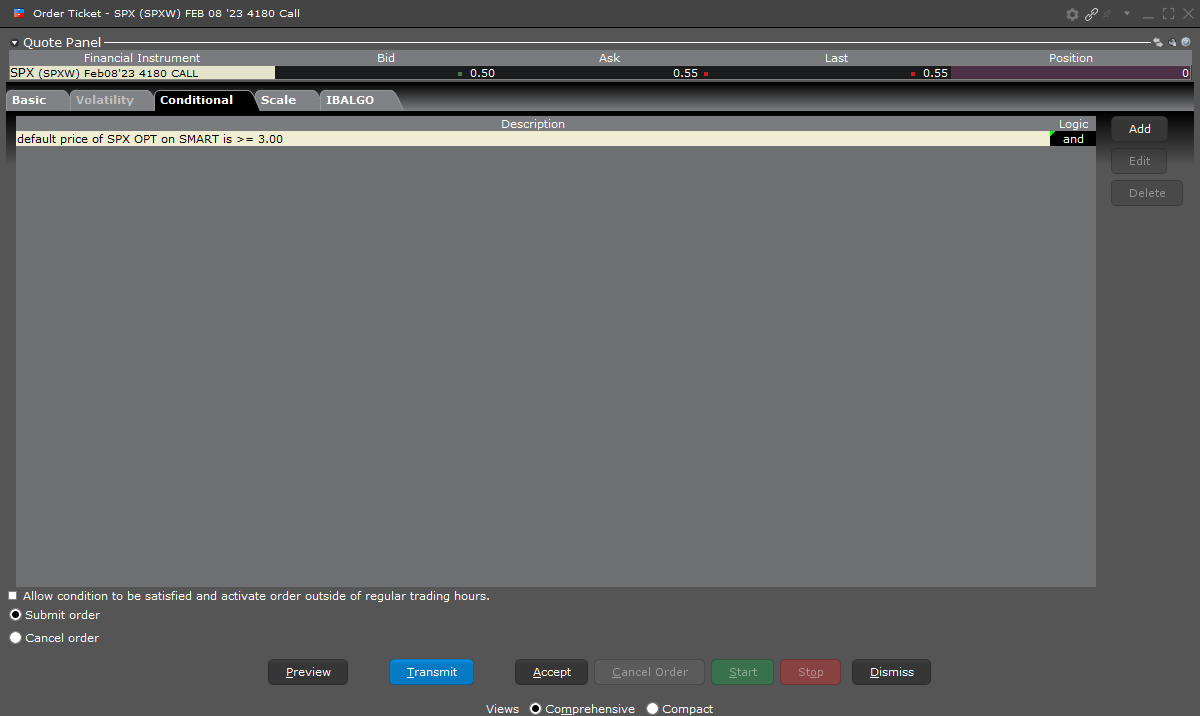This screenshot has height=716, width=1200.
Task: Open the settings gear in title bar
Action: pos(1073,14)
